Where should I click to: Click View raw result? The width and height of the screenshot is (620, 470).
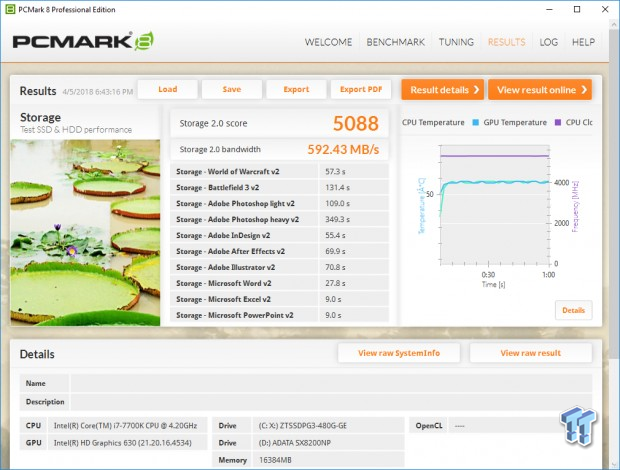point(529,353)
